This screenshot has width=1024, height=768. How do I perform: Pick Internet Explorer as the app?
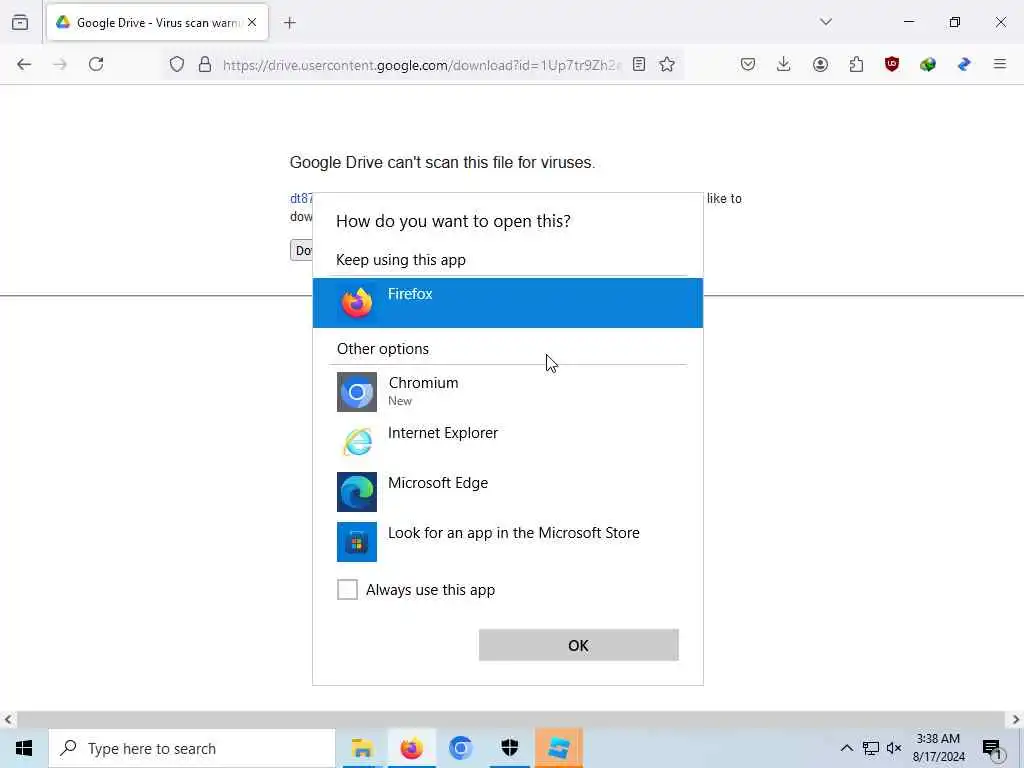[507, 441]
